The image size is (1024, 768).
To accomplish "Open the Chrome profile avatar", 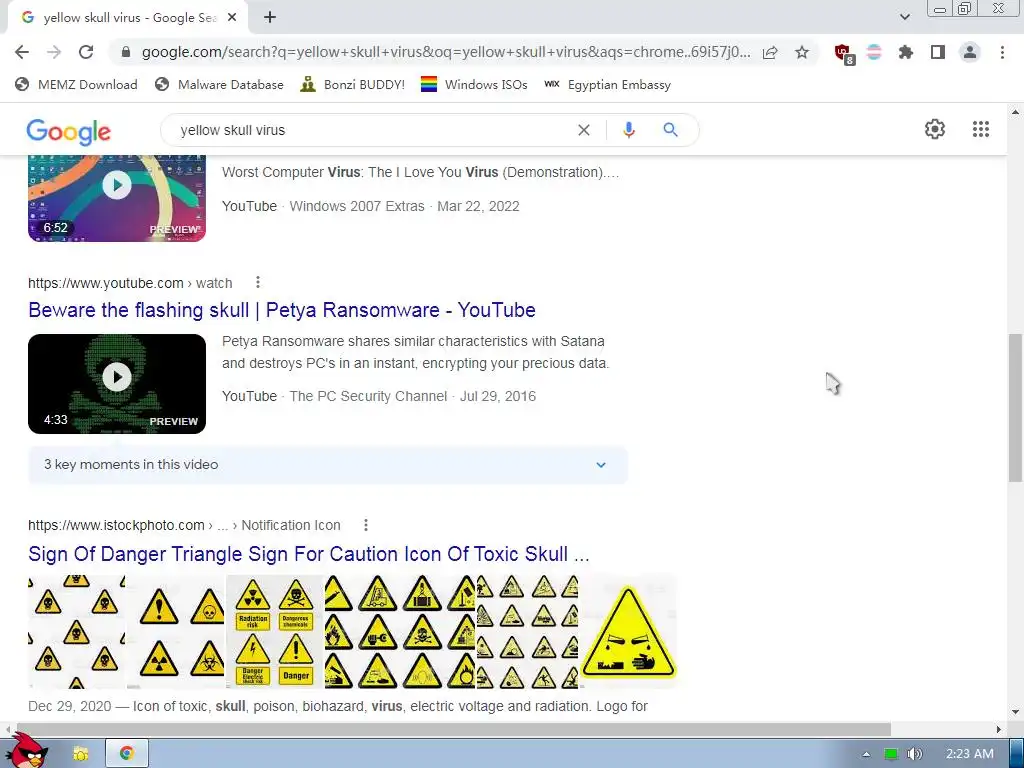I will 970,52.
